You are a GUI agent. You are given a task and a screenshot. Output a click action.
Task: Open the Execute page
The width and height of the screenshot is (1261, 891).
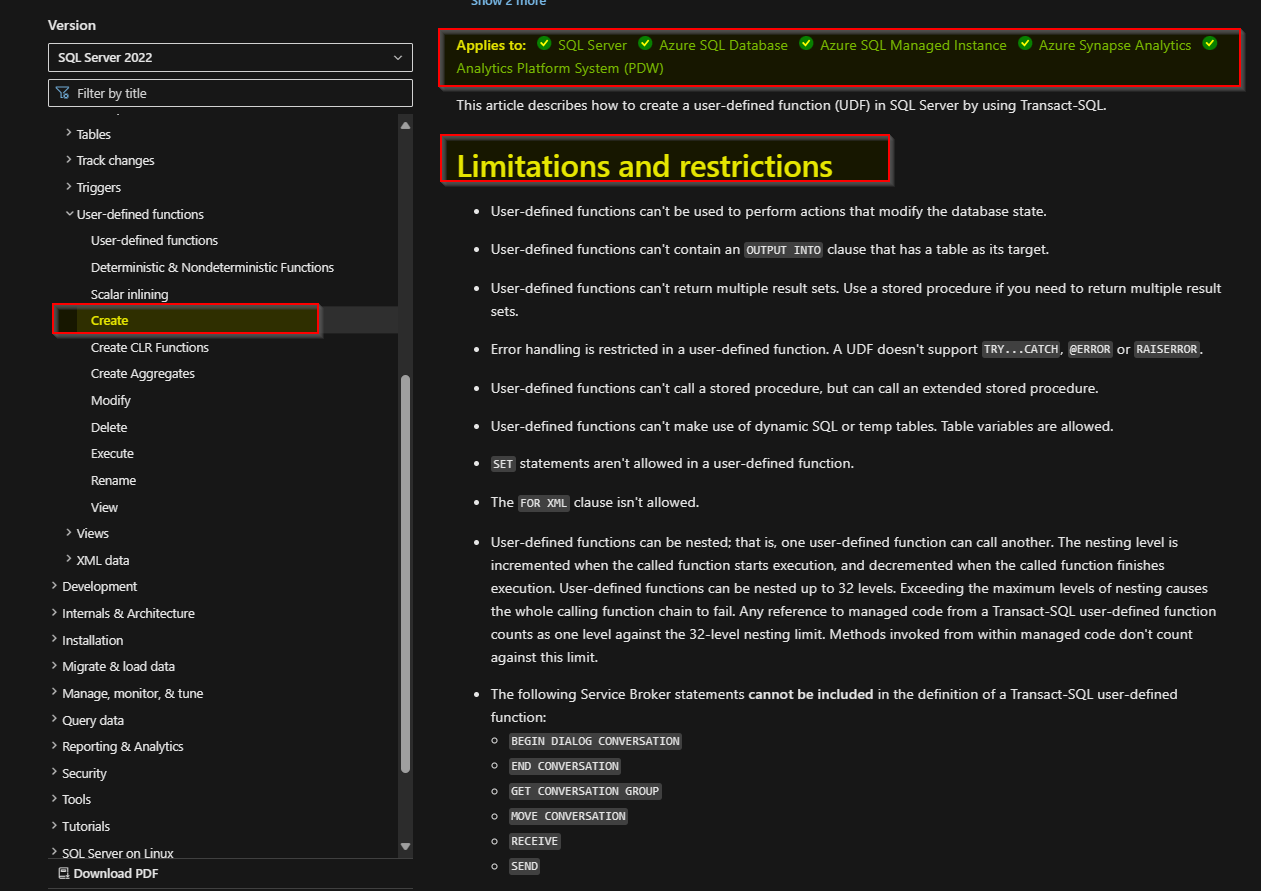[112, 453]
